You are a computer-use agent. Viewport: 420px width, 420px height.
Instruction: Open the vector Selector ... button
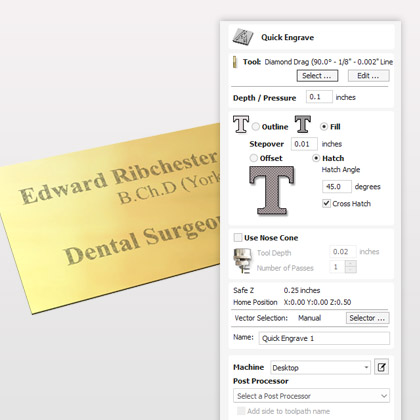[x=367, y=318]
